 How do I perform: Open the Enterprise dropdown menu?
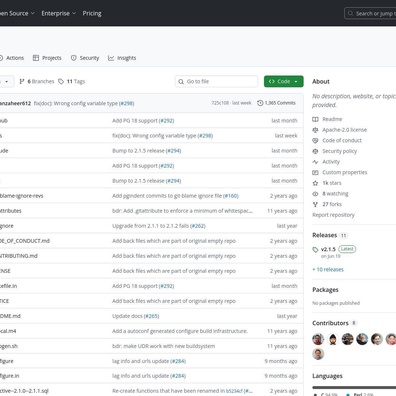click(59, 13)
